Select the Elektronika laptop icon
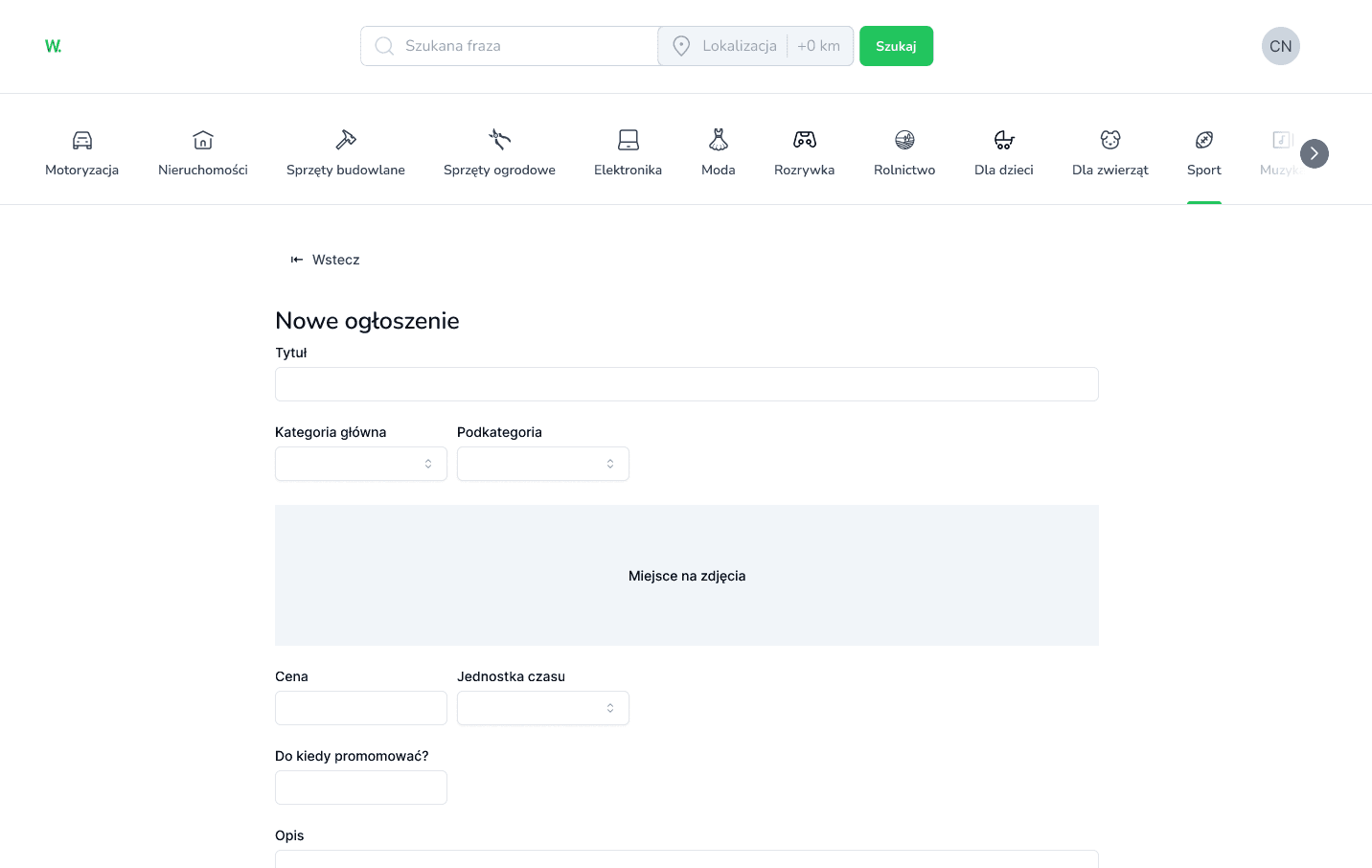Screen dimensions: 1372x868 [628, 139]
